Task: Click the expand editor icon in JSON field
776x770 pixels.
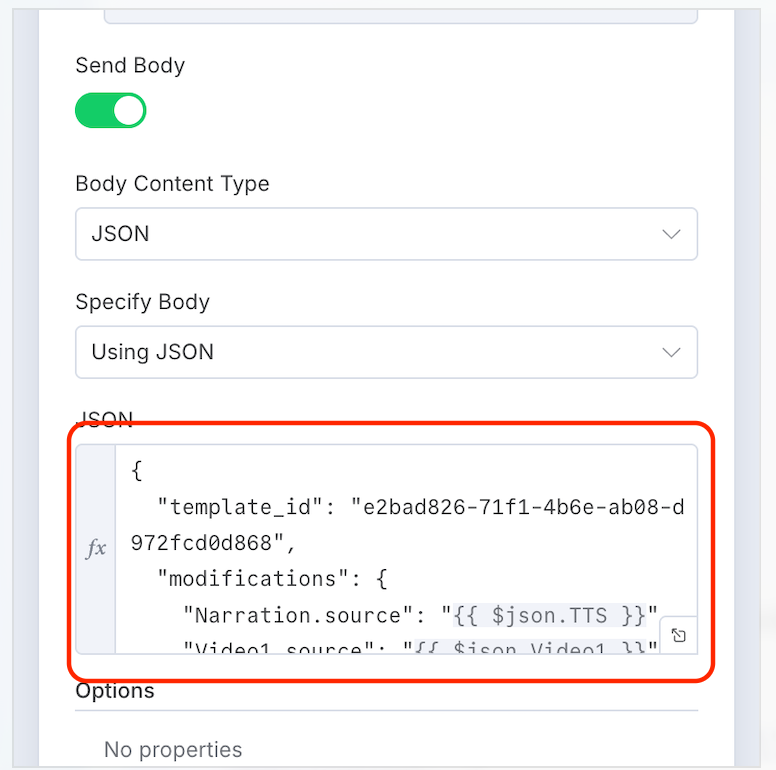Action: click(678, 635)
